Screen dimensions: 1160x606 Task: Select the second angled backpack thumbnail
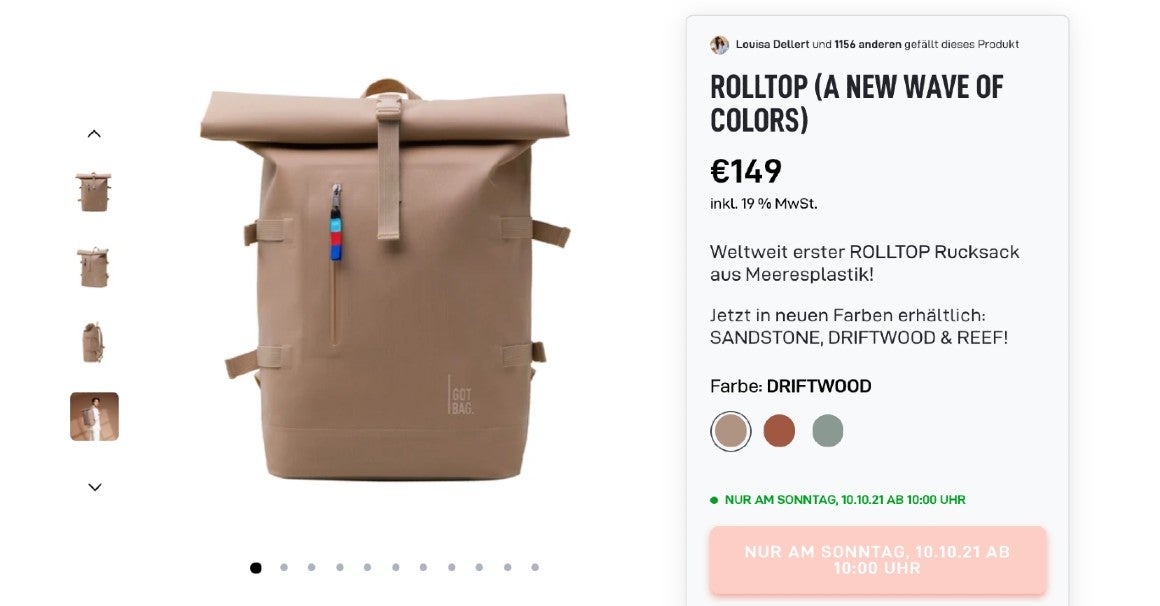pyautogui.click(x=94, y=267)
